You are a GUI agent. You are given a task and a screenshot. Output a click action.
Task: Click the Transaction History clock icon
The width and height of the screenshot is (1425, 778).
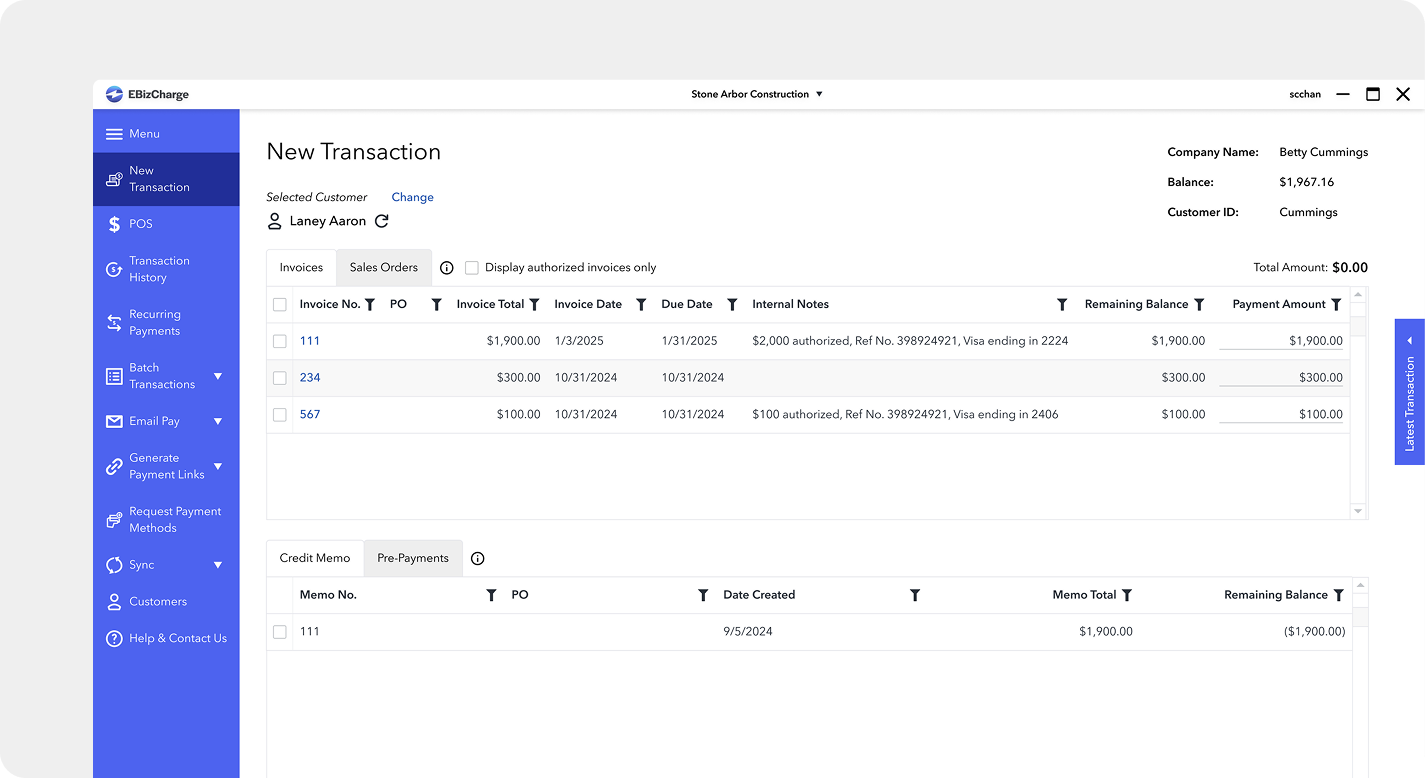114,269
